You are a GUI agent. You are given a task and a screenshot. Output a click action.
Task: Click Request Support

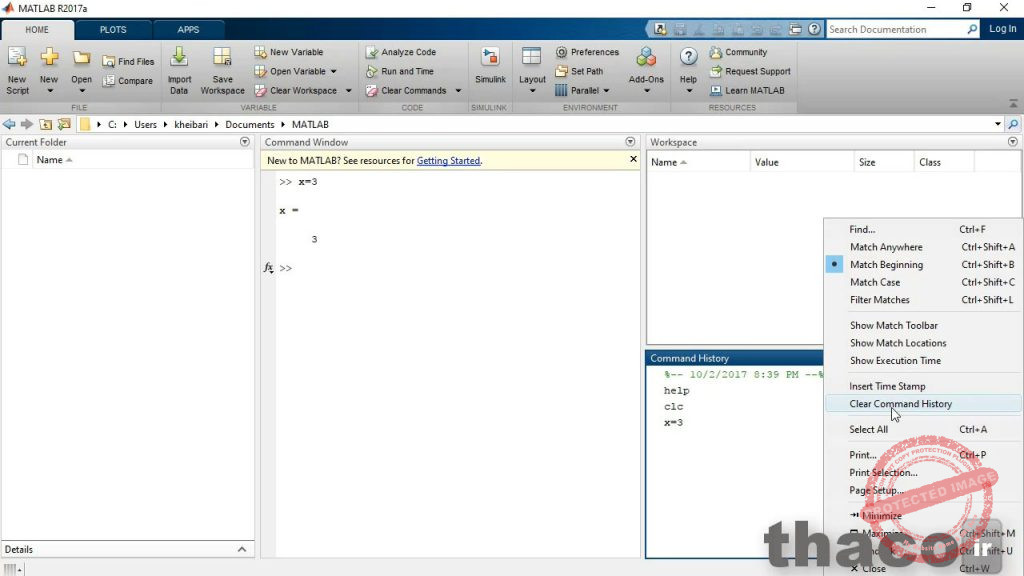[750, 71]
